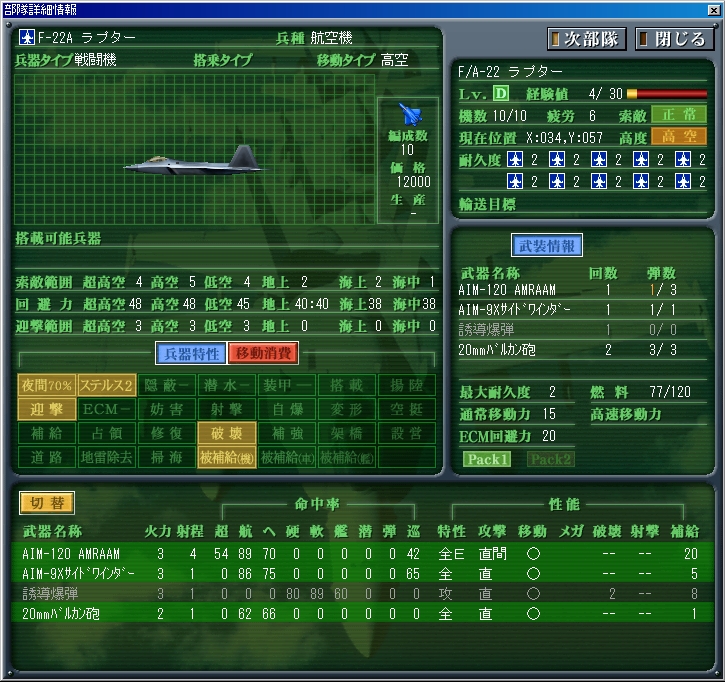This screenshot has width=725, height=682.
Task: Click the blue jet icon above 編成数
Action: coord(410,115)
